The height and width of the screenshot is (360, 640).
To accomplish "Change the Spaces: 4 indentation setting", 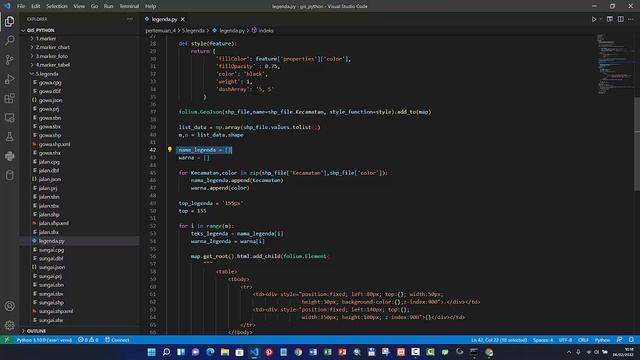I will pos(543,340).
